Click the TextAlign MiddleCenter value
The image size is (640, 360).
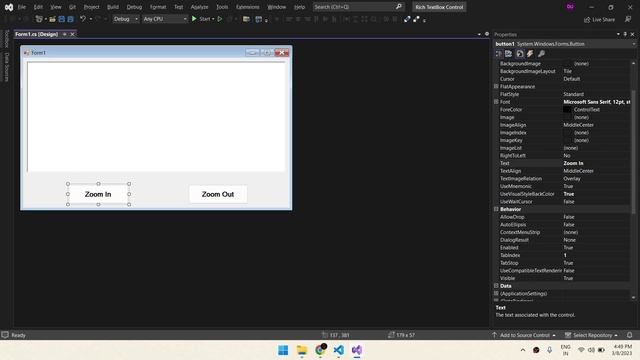[x=578, y=171]
